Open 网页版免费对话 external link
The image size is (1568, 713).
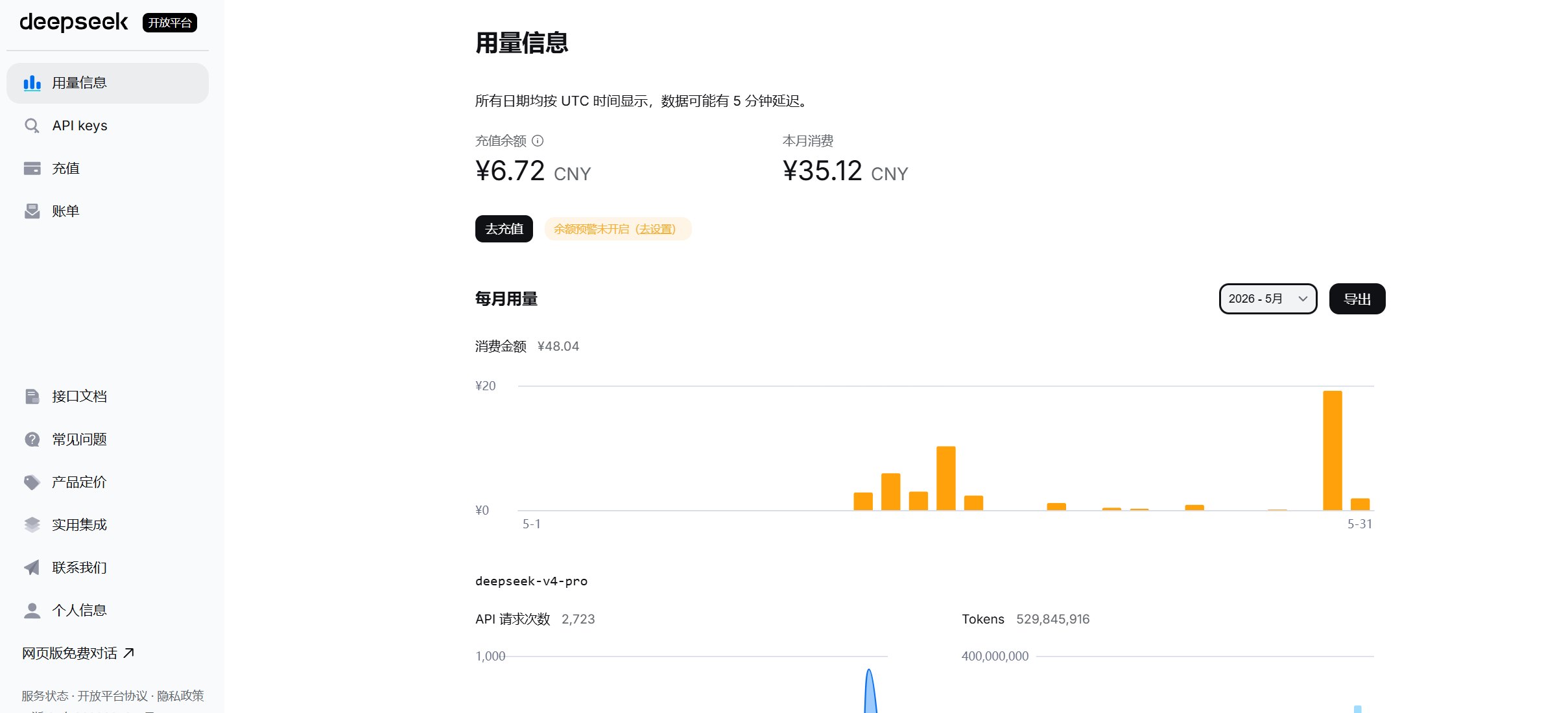point(78,653)
